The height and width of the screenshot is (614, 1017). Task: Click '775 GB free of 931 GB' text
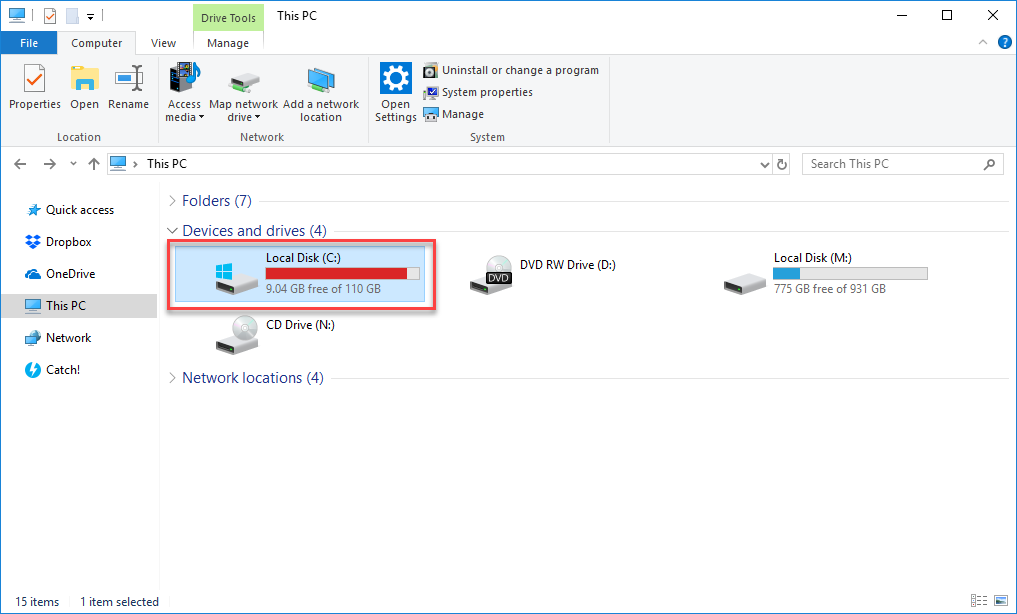830,289
